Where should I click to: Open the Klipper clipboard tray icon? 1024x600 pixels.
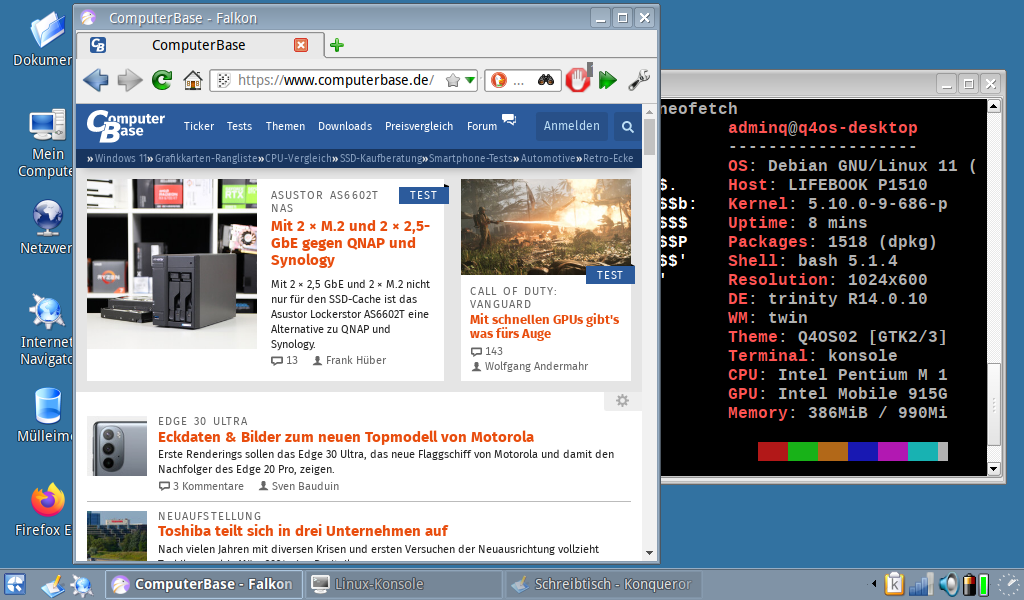[x=894, y=584]
